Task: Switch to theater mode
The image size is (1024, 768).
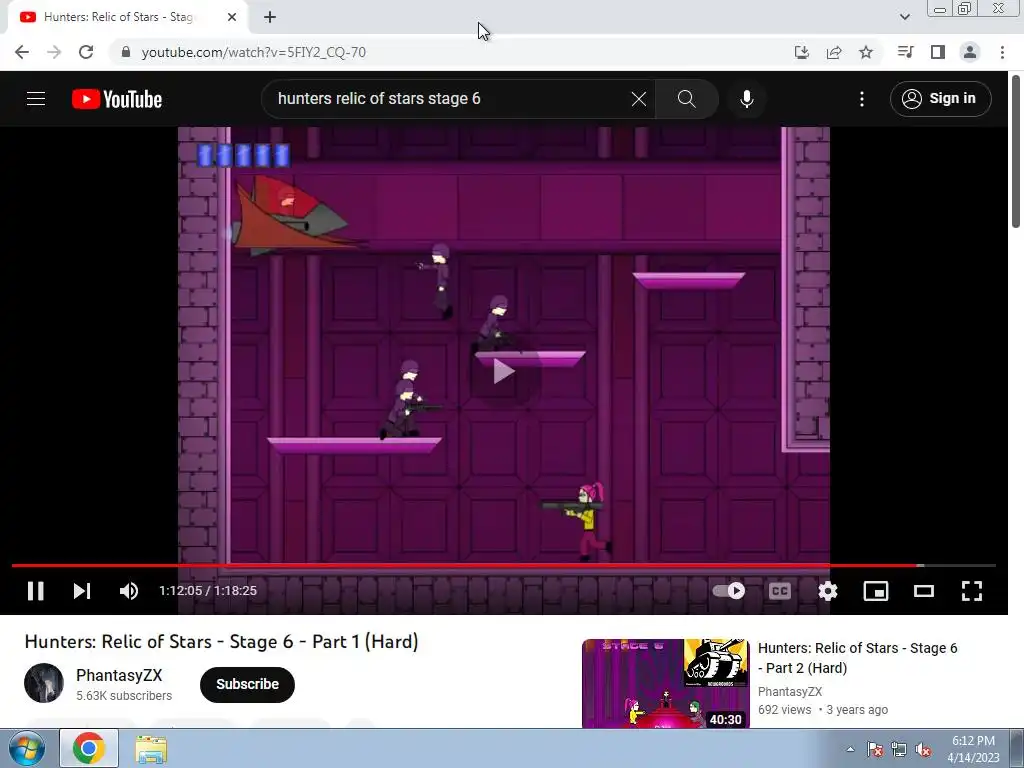Action: (923, 591)
